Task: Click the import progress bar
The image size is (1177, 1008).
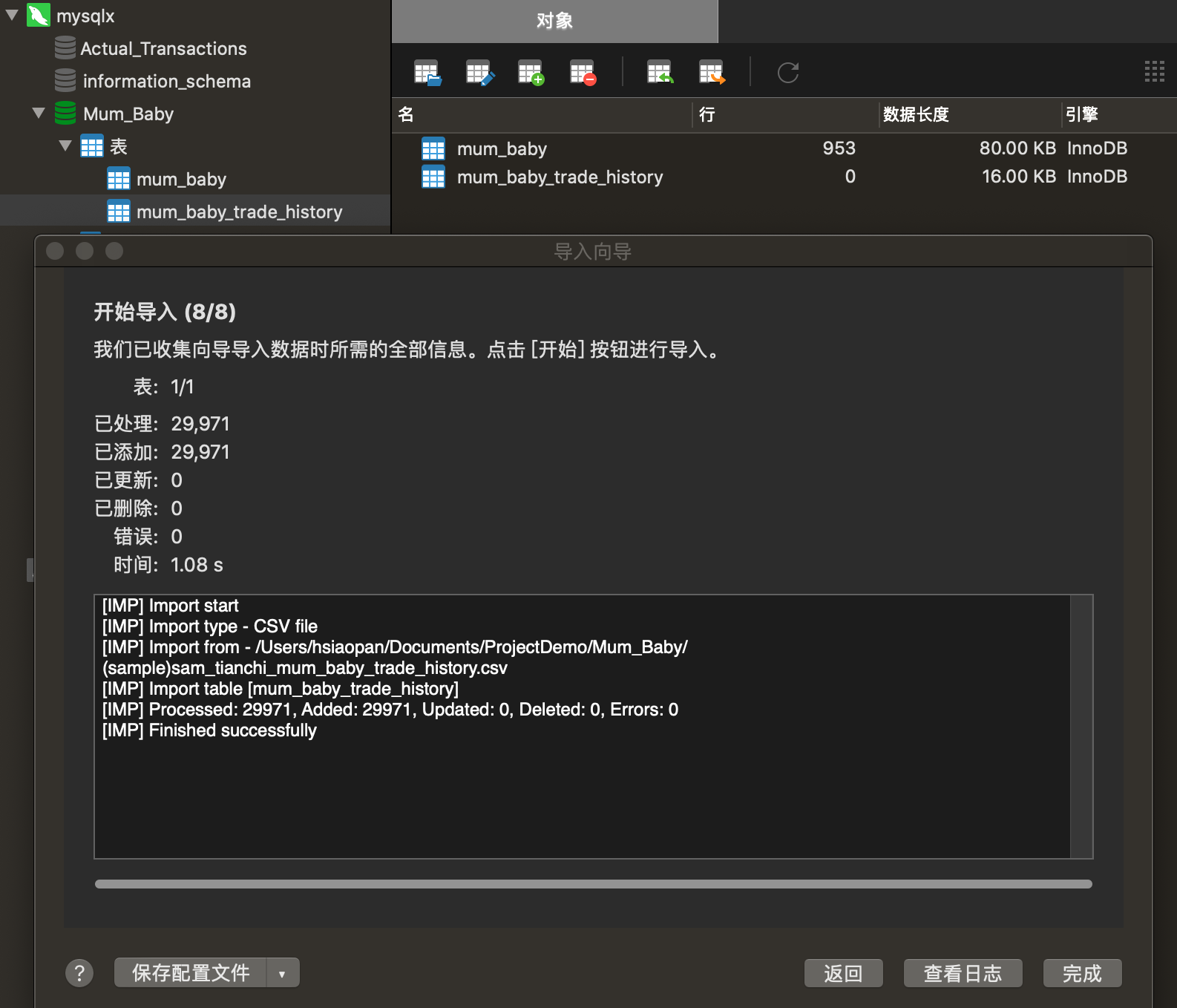Action: [593, 884]
